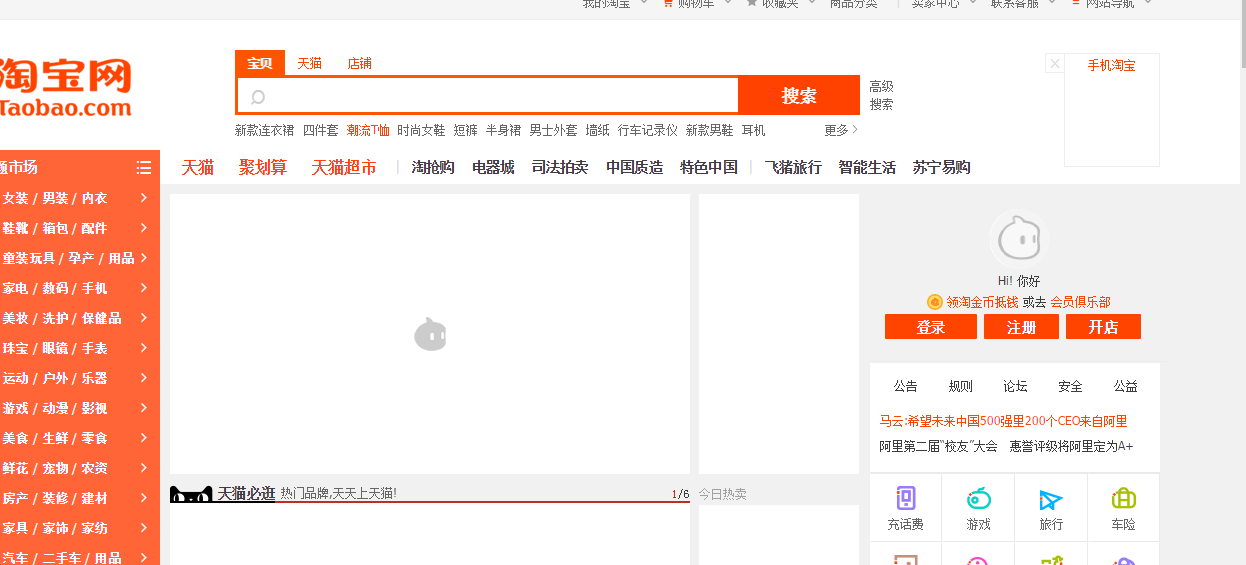Click the main banner placeholder image

pyautogui.click(x=430, y=334)
